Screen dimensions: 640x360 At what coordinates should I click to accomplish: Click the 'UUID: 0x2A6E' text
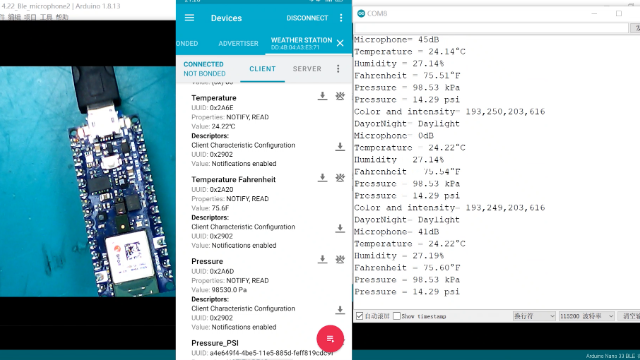click(212, 108)
